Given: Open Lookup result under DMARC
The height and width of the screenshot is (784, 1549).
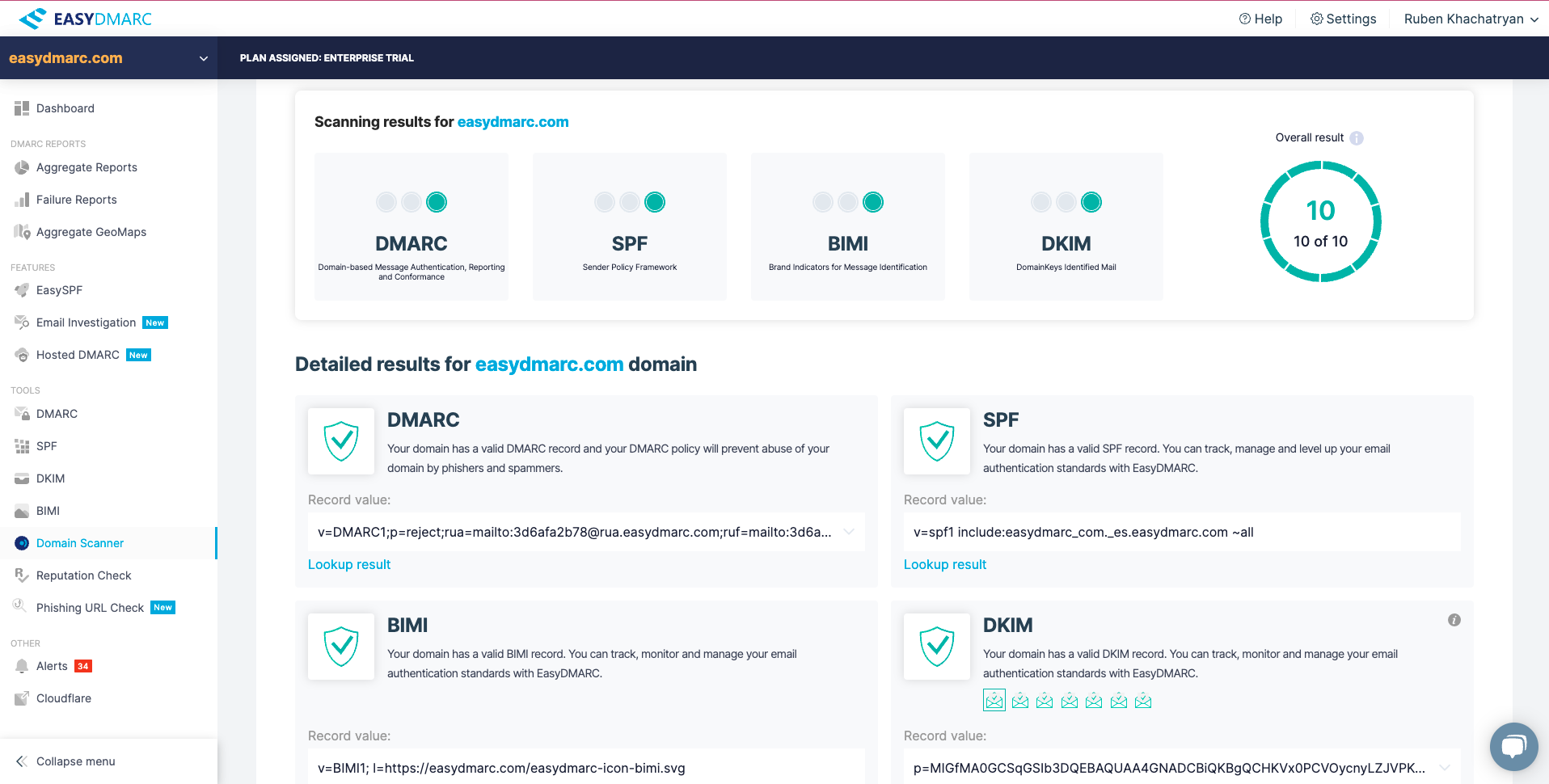Looking at the screenshot, I should coord(348,563).
